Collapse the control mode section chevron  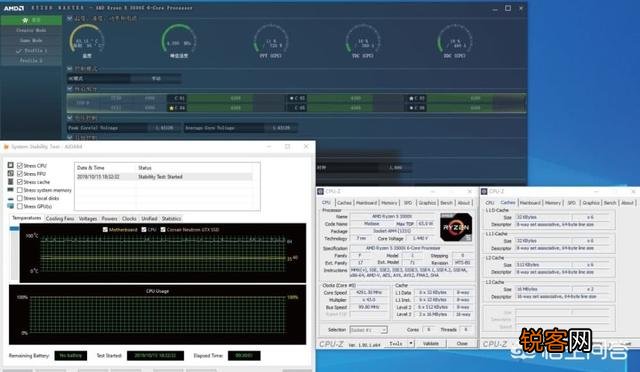(70, 69)
